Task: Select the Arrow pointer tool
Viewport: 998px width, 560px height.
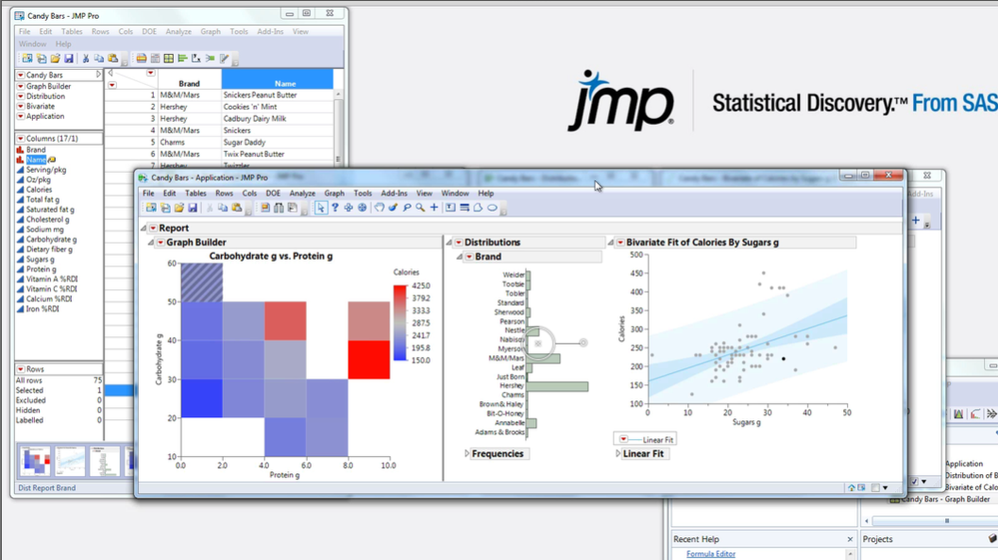Action: (321, 207)
